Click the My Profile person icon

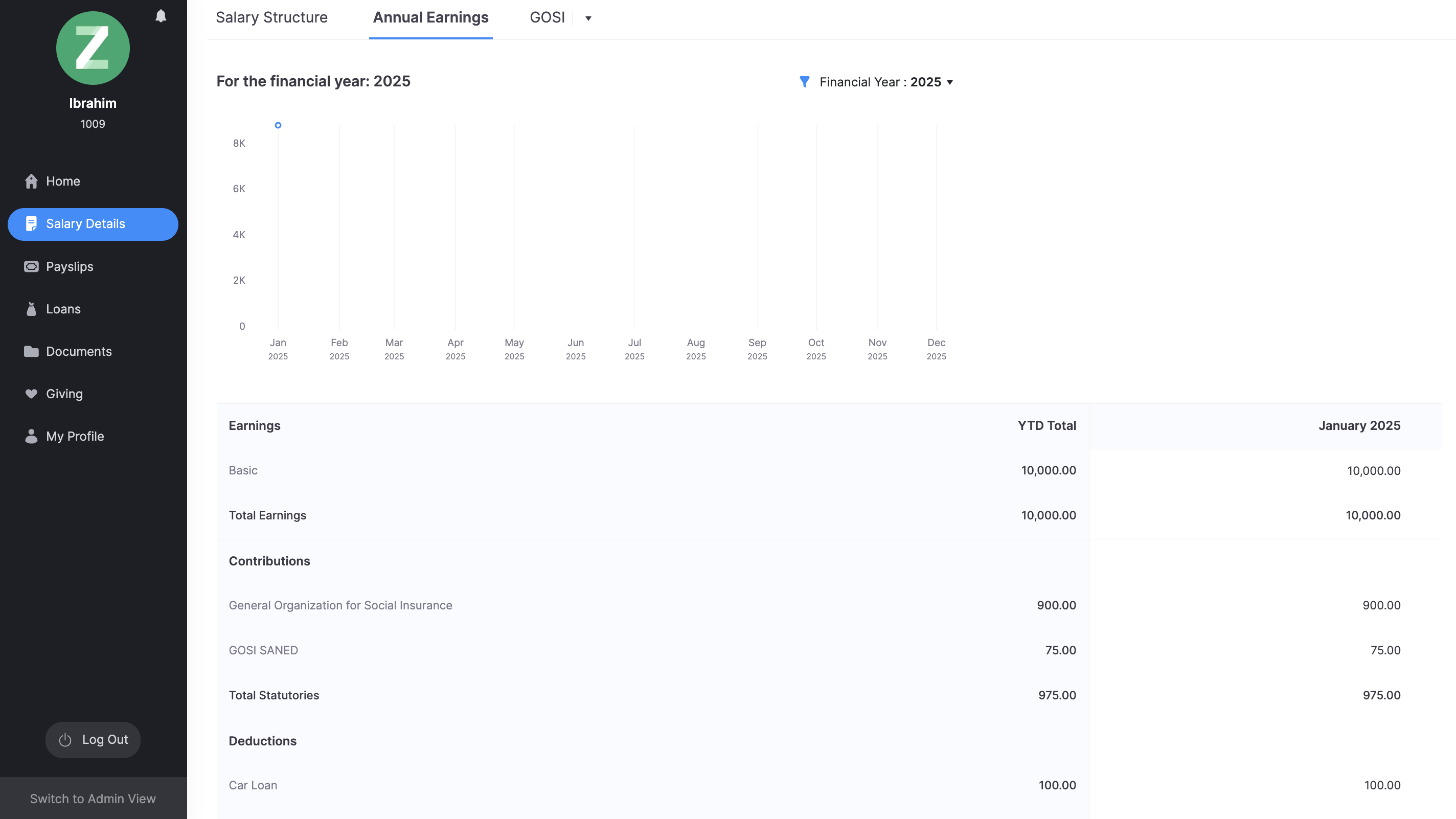click(x=31, y=437)
